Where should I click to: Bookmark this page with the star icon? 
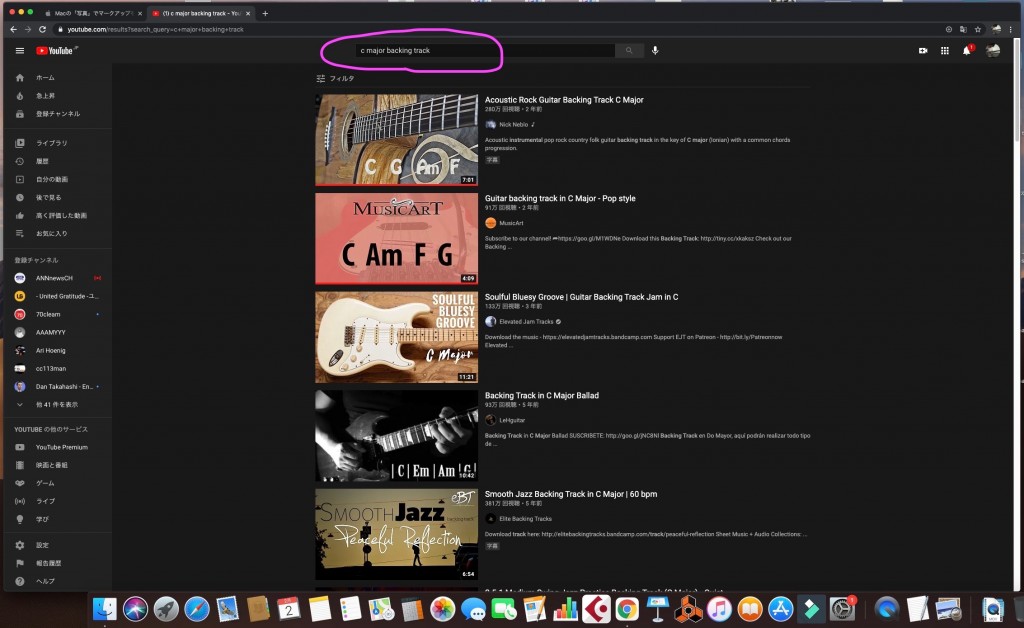point(977,29)
